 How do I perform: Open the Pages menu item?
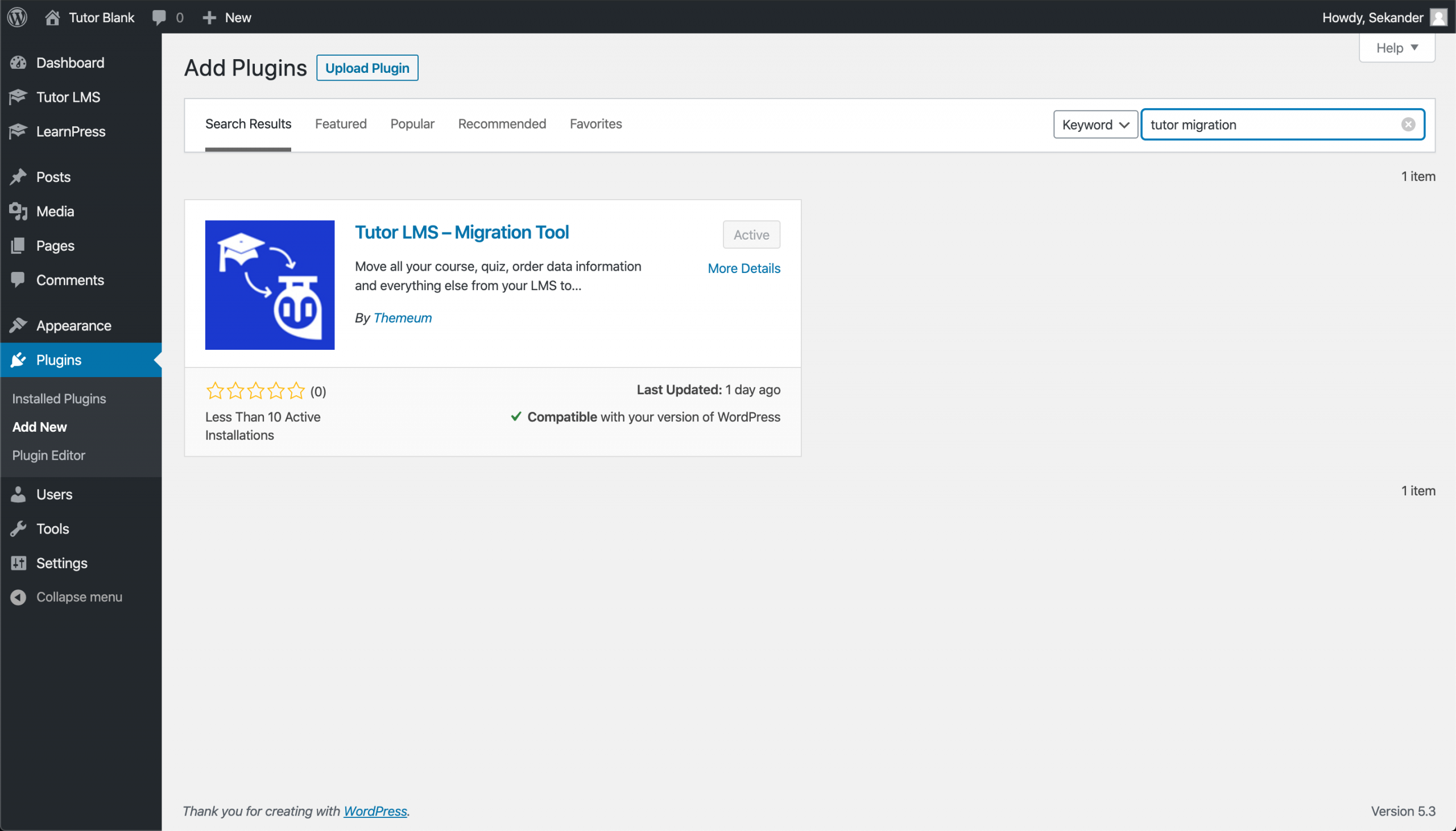(55, 245)
